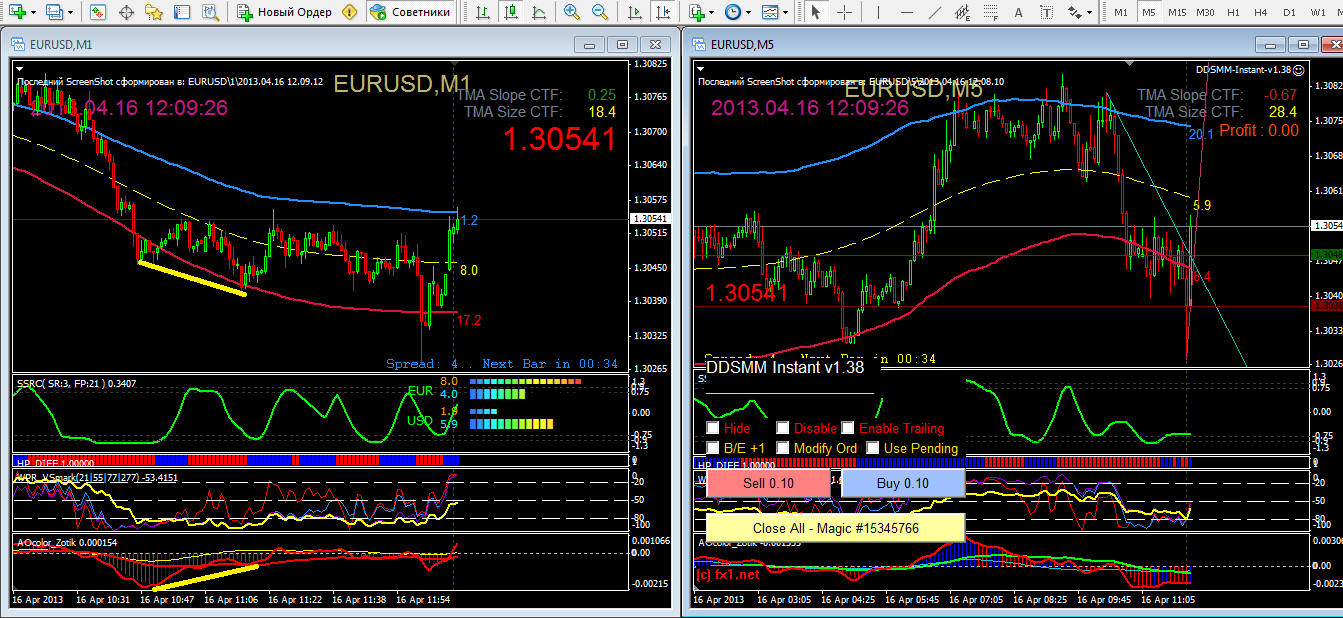The width and height of the screenshot is (1343, 618).
Task: Open the profiles icon
Action: pyautogui.click(x=54, y=12)
